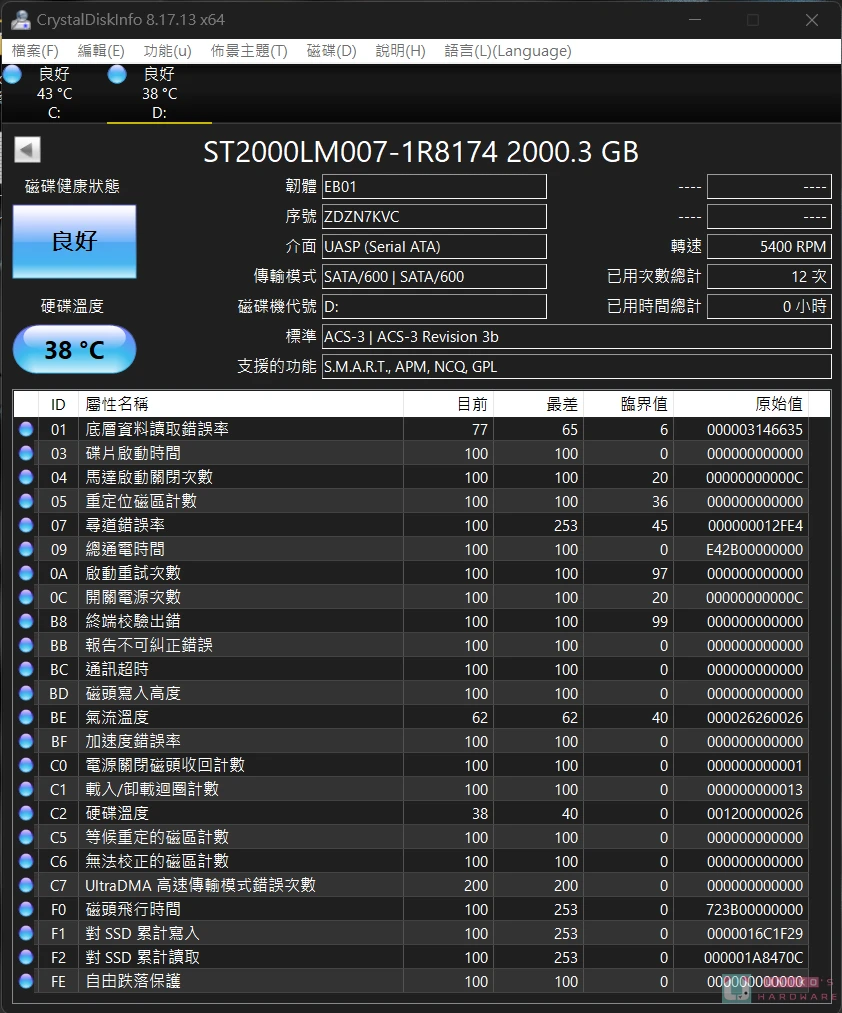The height and width of the screenshot is (1013, 842).
Task: Open the 磁碟(D) menu
Action: point(332,51)
